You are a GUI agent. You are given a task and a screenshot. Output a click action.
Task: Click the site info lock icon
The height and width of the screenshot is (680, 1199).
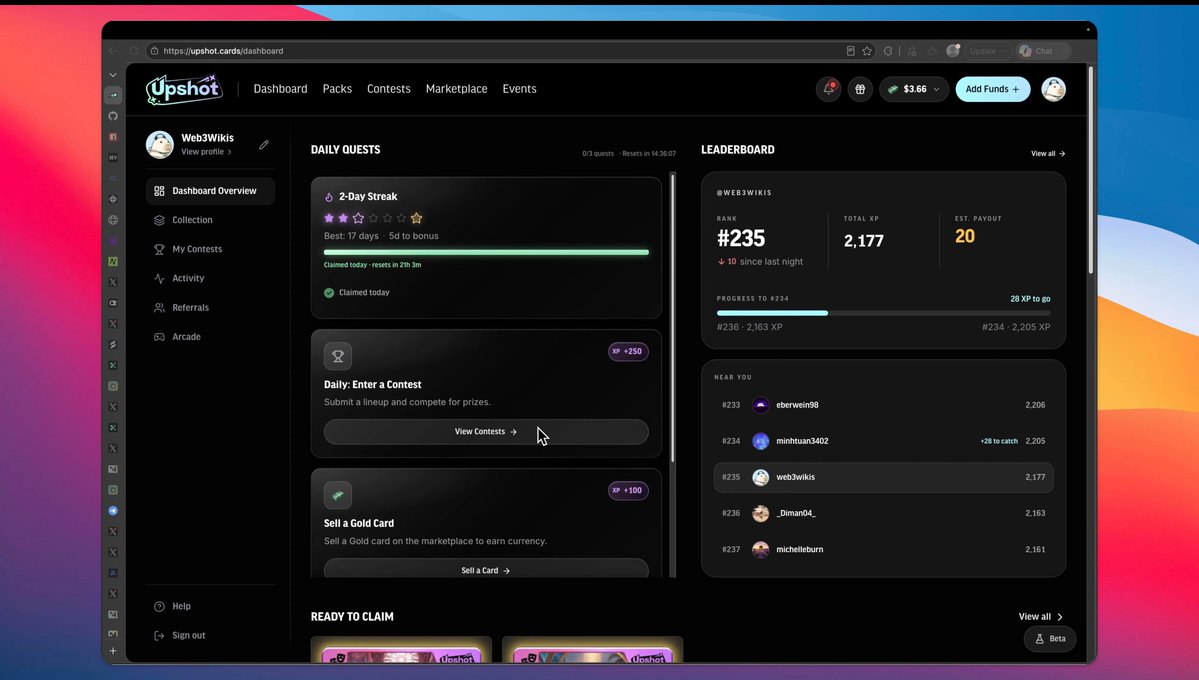pos(154,51)
